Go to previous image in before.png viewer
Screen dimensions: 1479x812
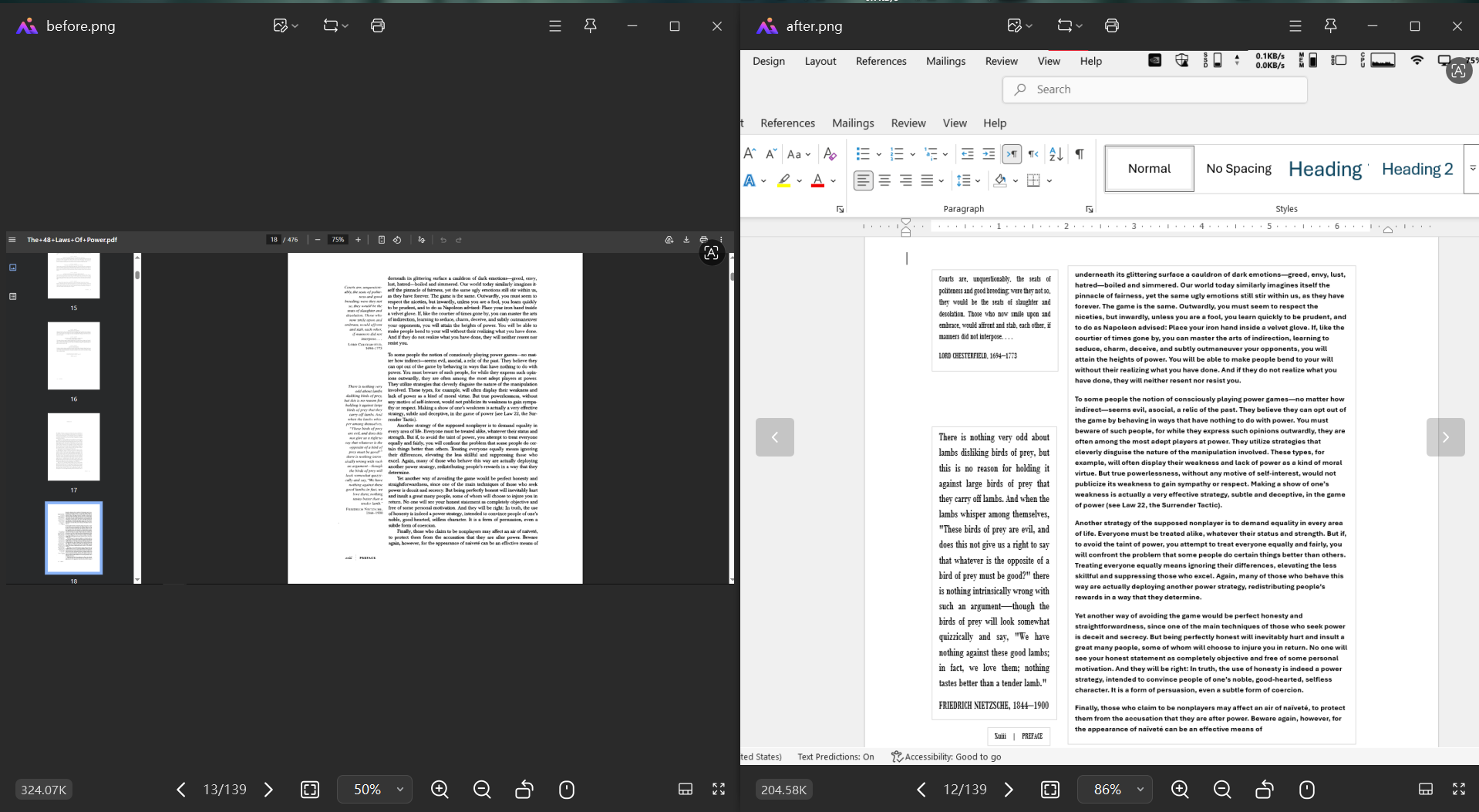point(181,790)
